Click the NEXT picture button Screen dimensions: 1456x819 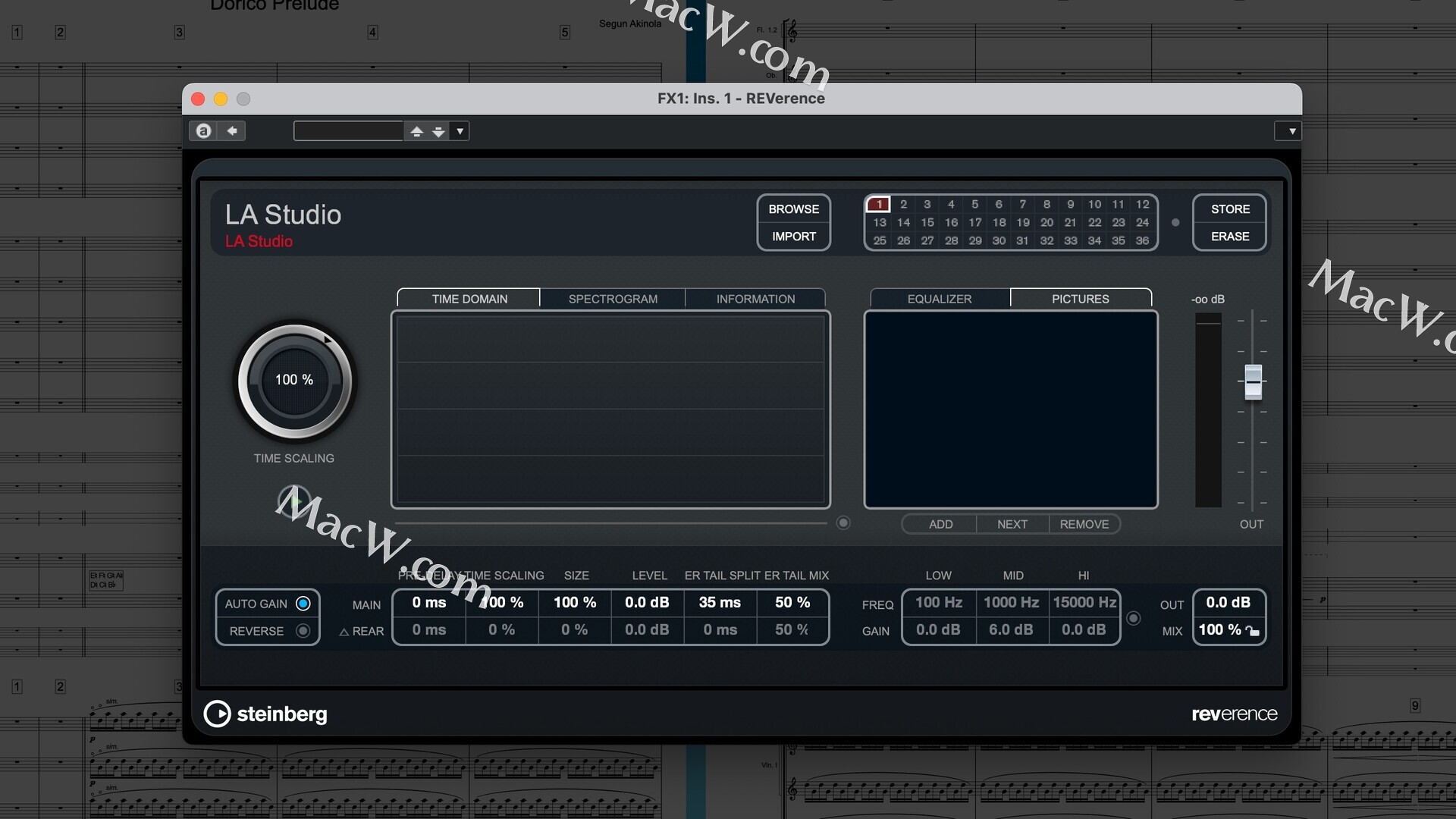1012,524
